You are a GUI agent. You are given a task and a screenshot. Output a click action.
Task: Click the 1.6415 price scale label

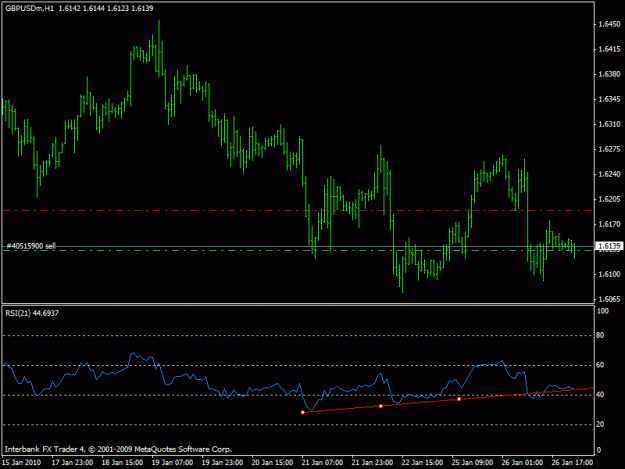tap(609, 49)
